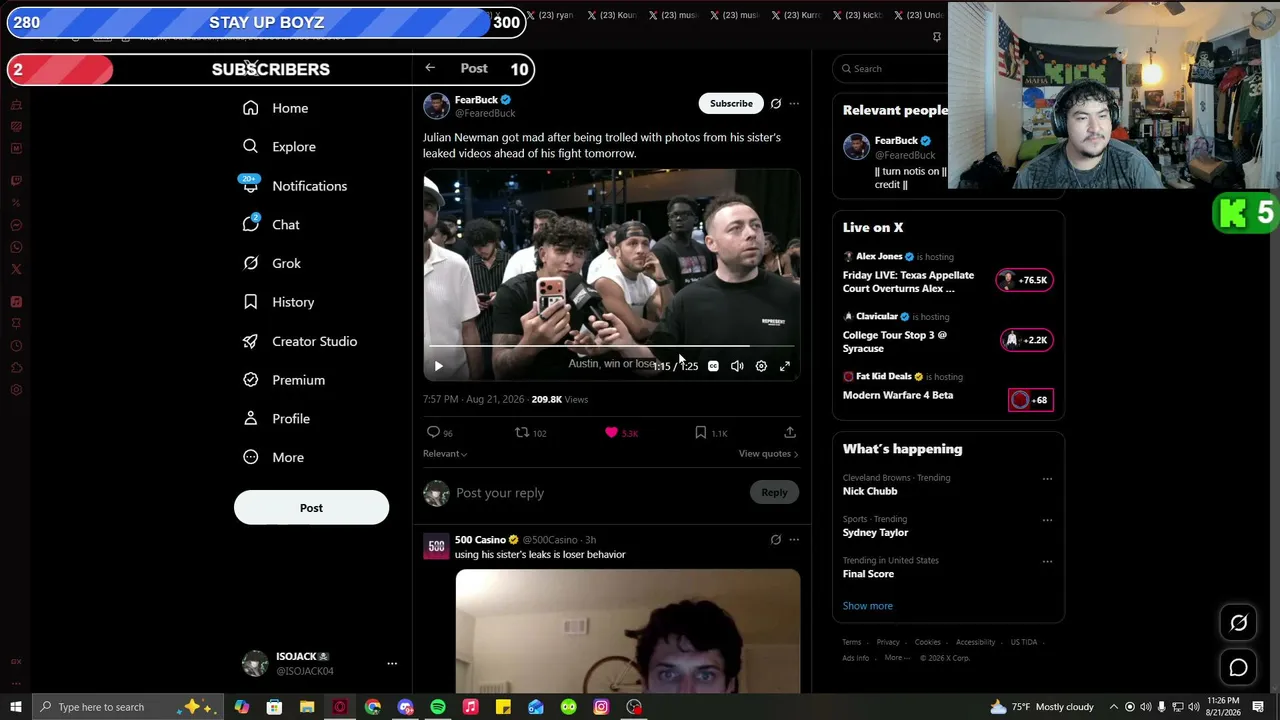1280x720 pixels.
Task: Open Instagram from the taskbar
Action: [601, 707]
